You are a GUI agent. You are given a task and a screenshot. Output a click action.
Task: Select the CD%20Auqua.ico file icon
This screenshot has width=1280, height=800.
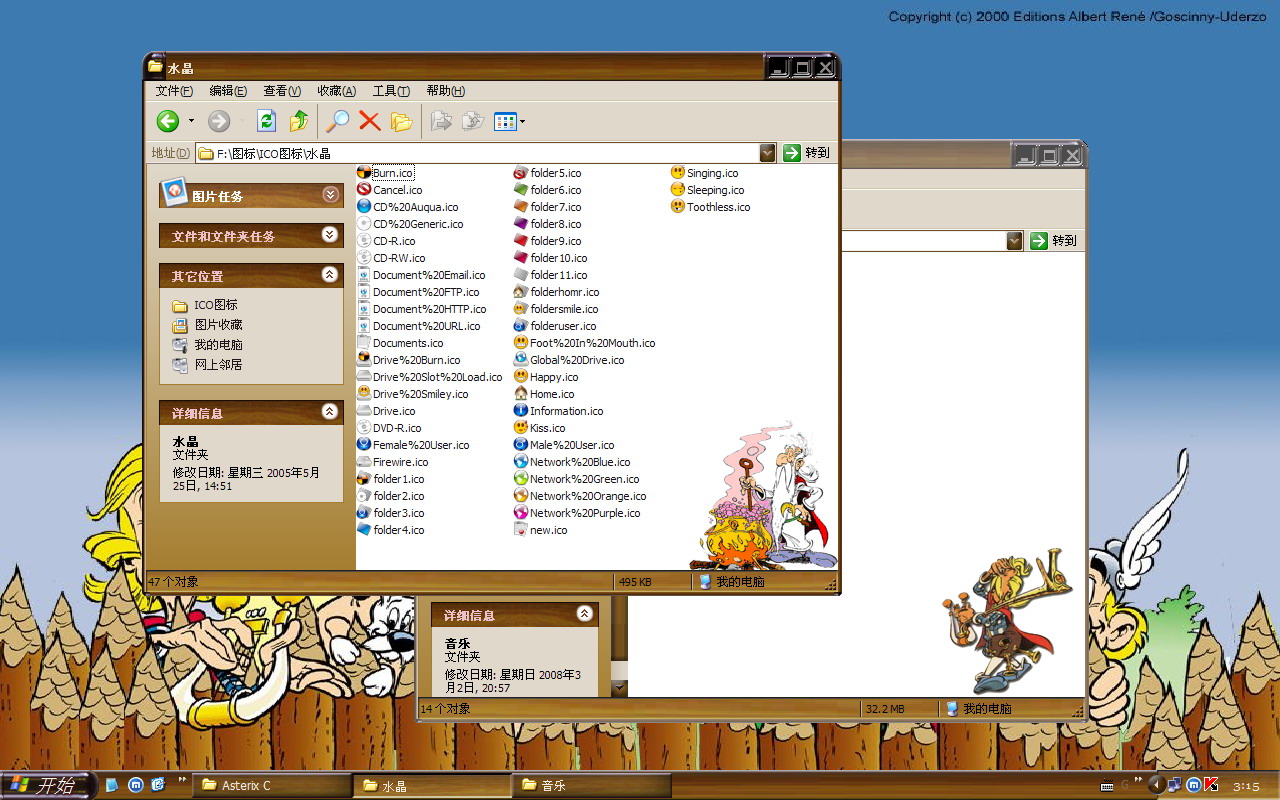pos(364,207)
